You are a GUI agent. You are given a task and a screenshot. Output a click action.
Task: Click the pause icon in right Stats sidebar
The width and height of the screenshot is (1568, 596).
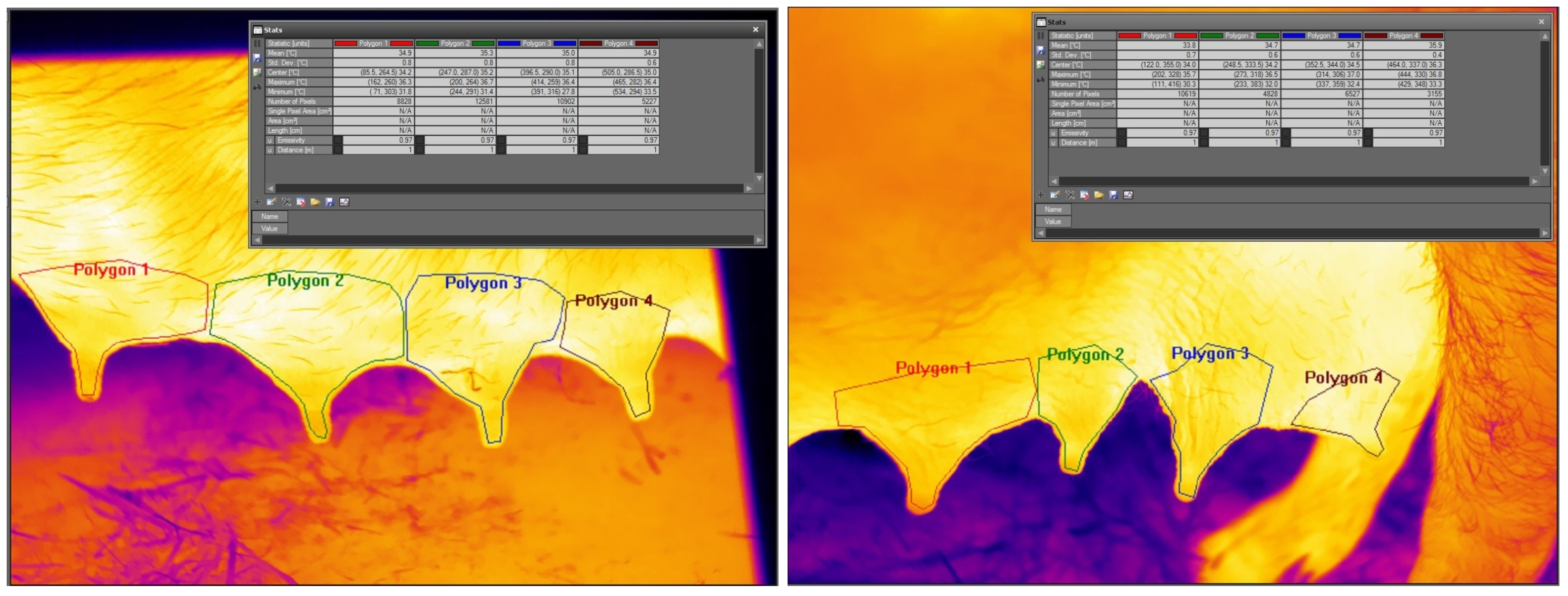[1041, 36]
